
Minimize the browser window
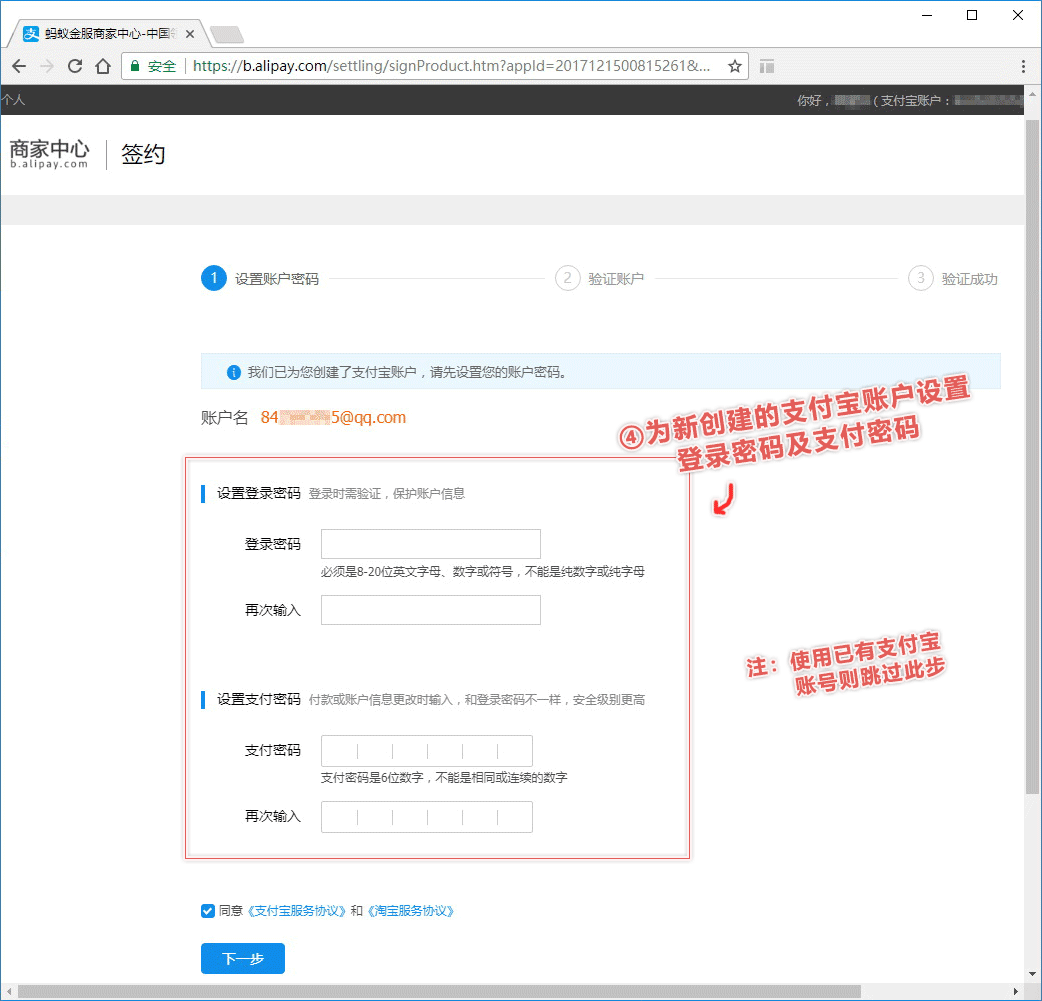coord(927,15)
